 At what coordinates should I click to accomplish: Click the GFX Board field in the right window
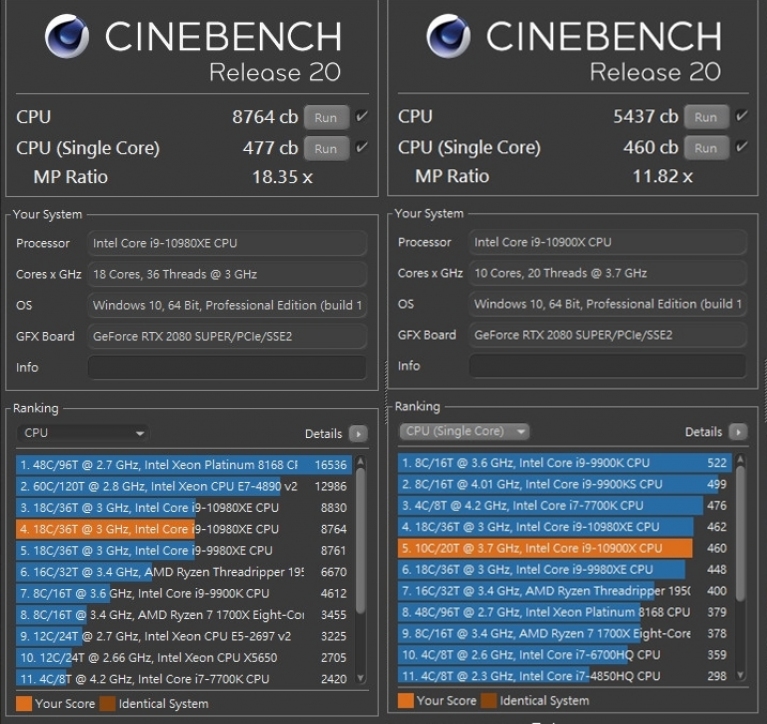pyautogui.click(x=608, y=335)
